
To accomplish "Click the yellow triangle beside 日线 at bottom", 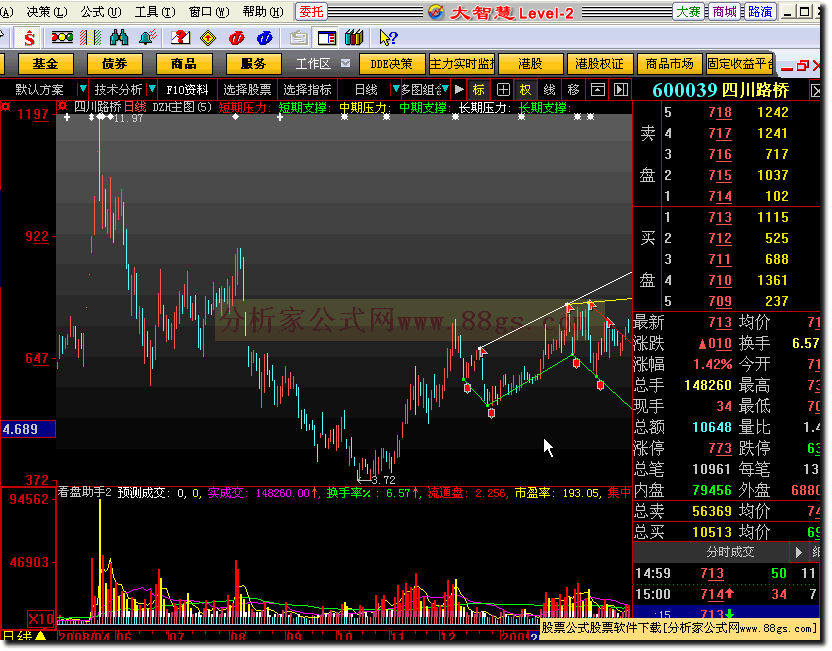I will point(41,636).
